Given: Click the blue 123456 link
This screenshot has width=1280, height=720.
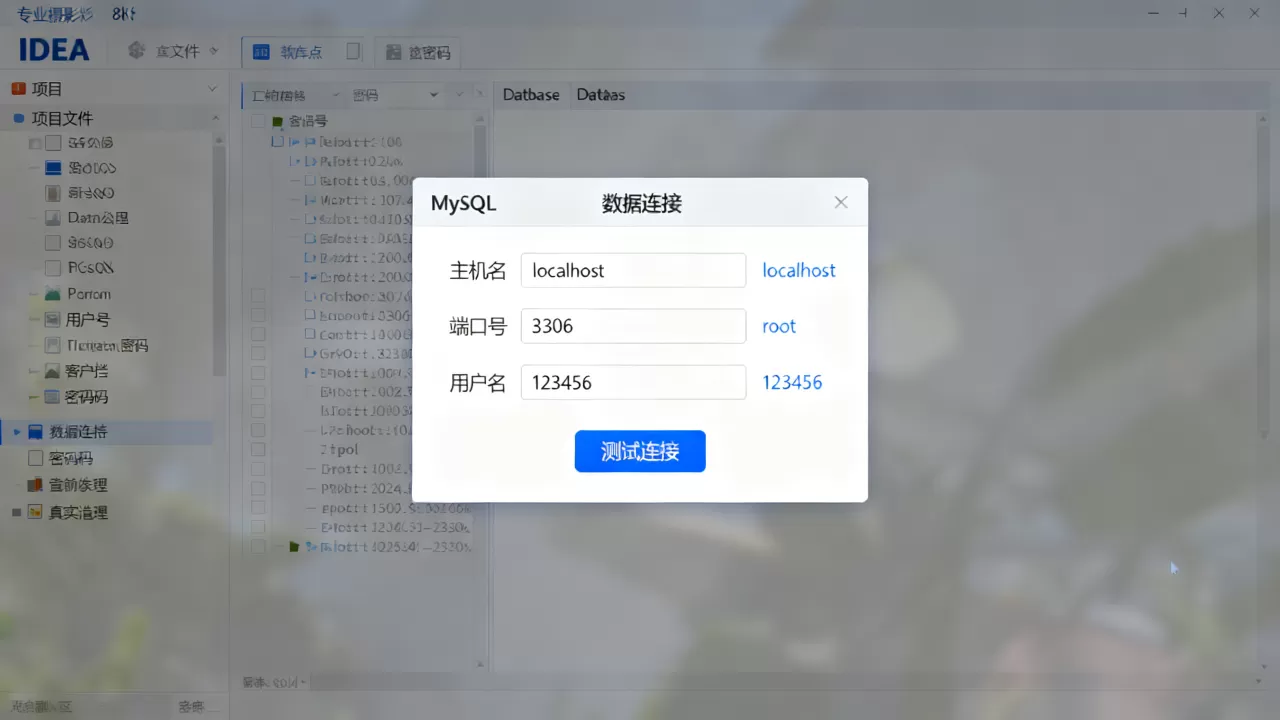Looking at the screenshot, I should pos(792,382).
